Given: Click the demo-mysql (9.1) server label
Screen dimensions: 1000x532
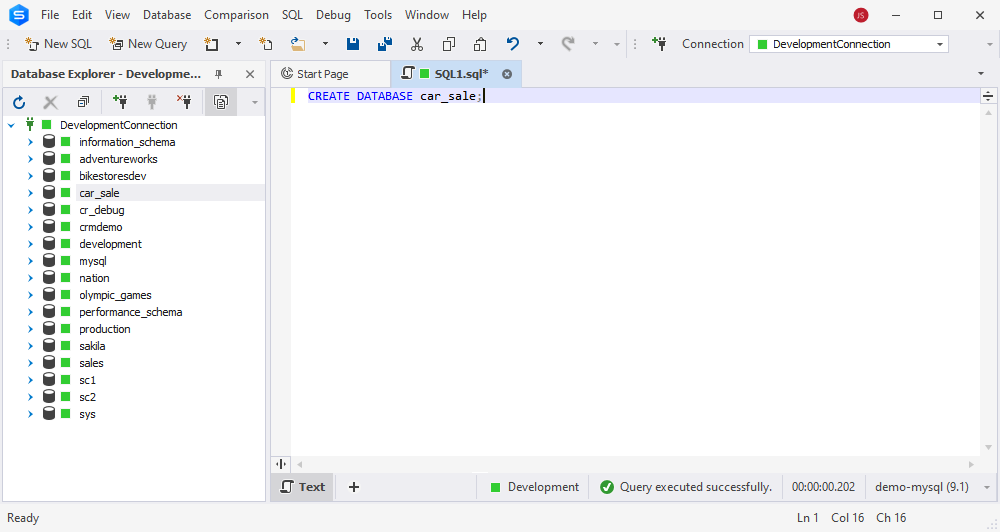Looking at the screenshot, I should 922,487.
